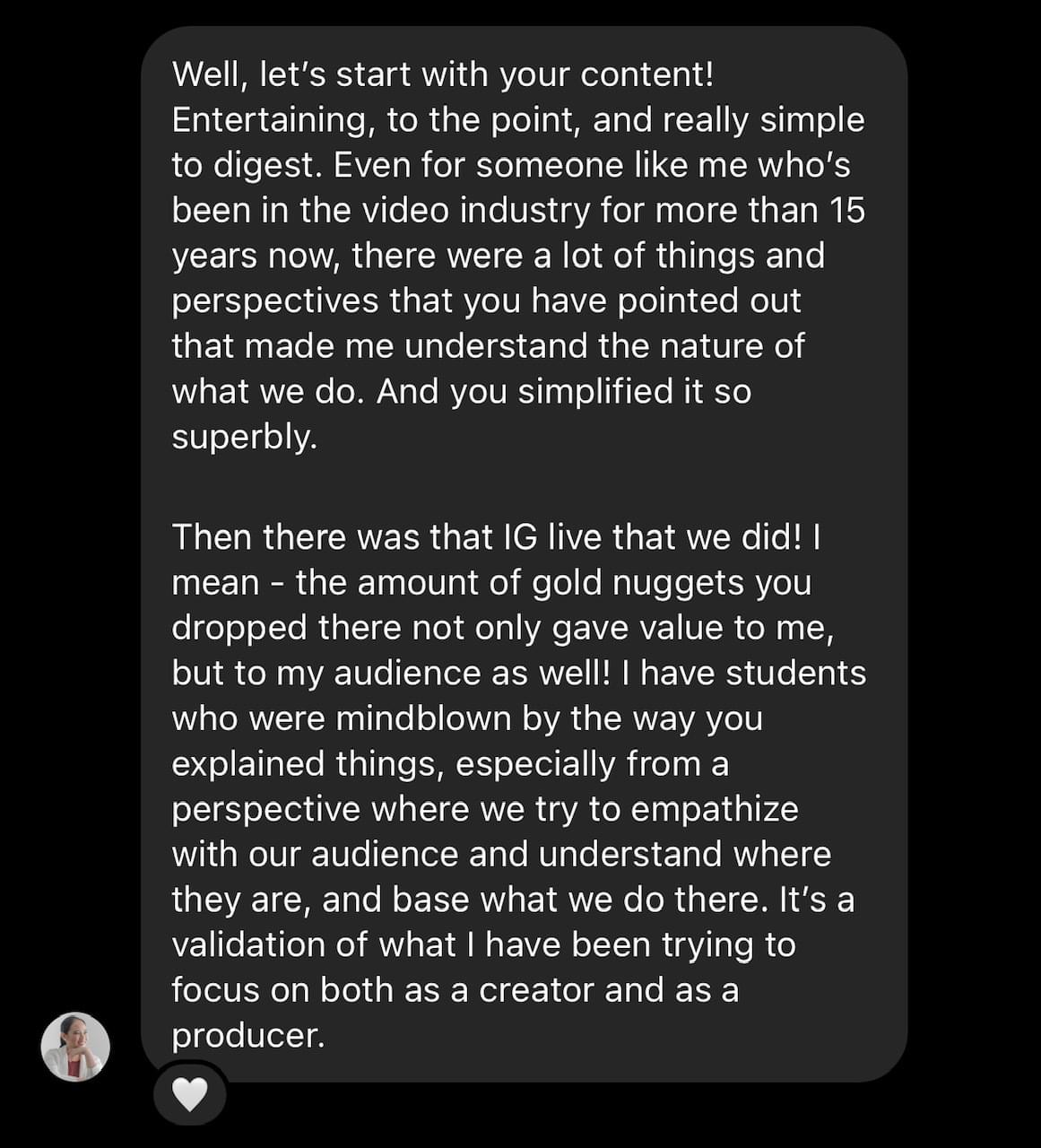Image resolution: width=1041 pixels, height=1148 pixels.
Task: Open the sender's profile picture avatar
Action: pos(75,1047)
